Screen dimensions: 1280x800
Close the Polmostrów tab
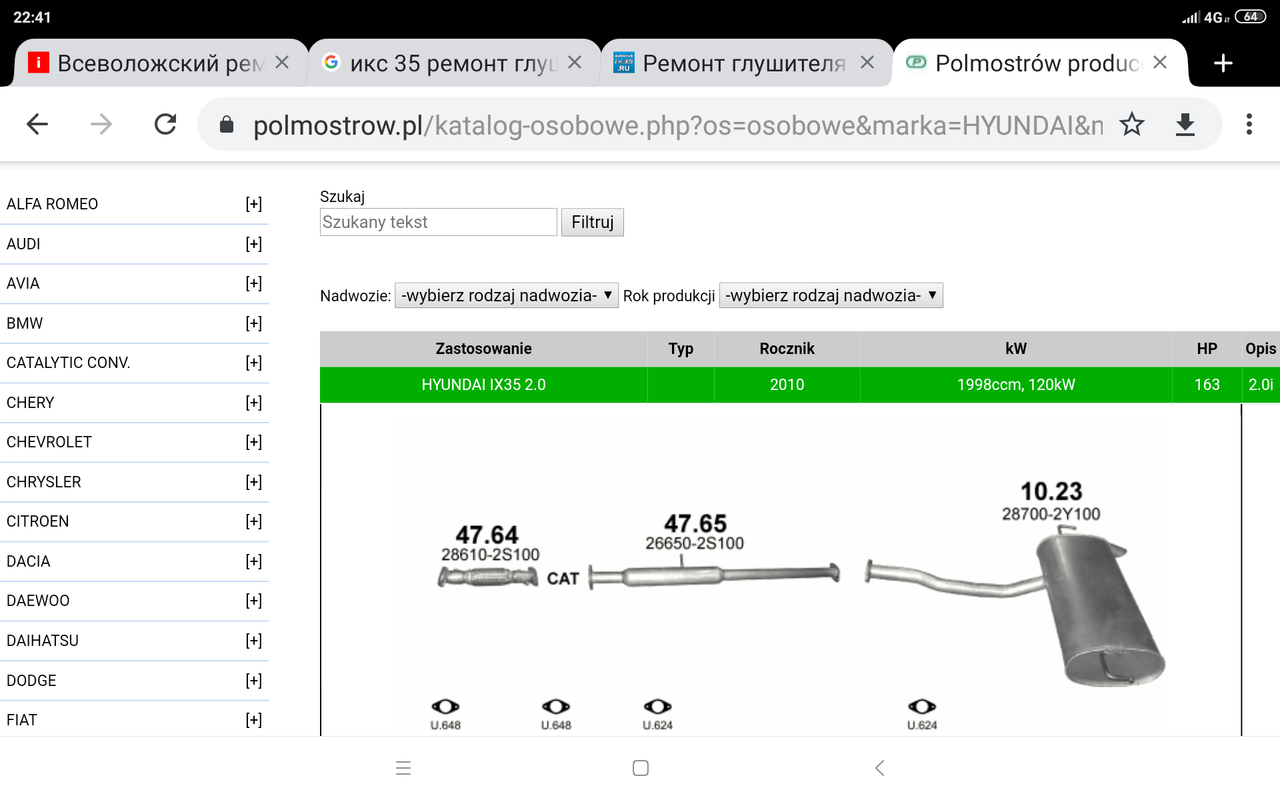click(x=1160, y=62)
